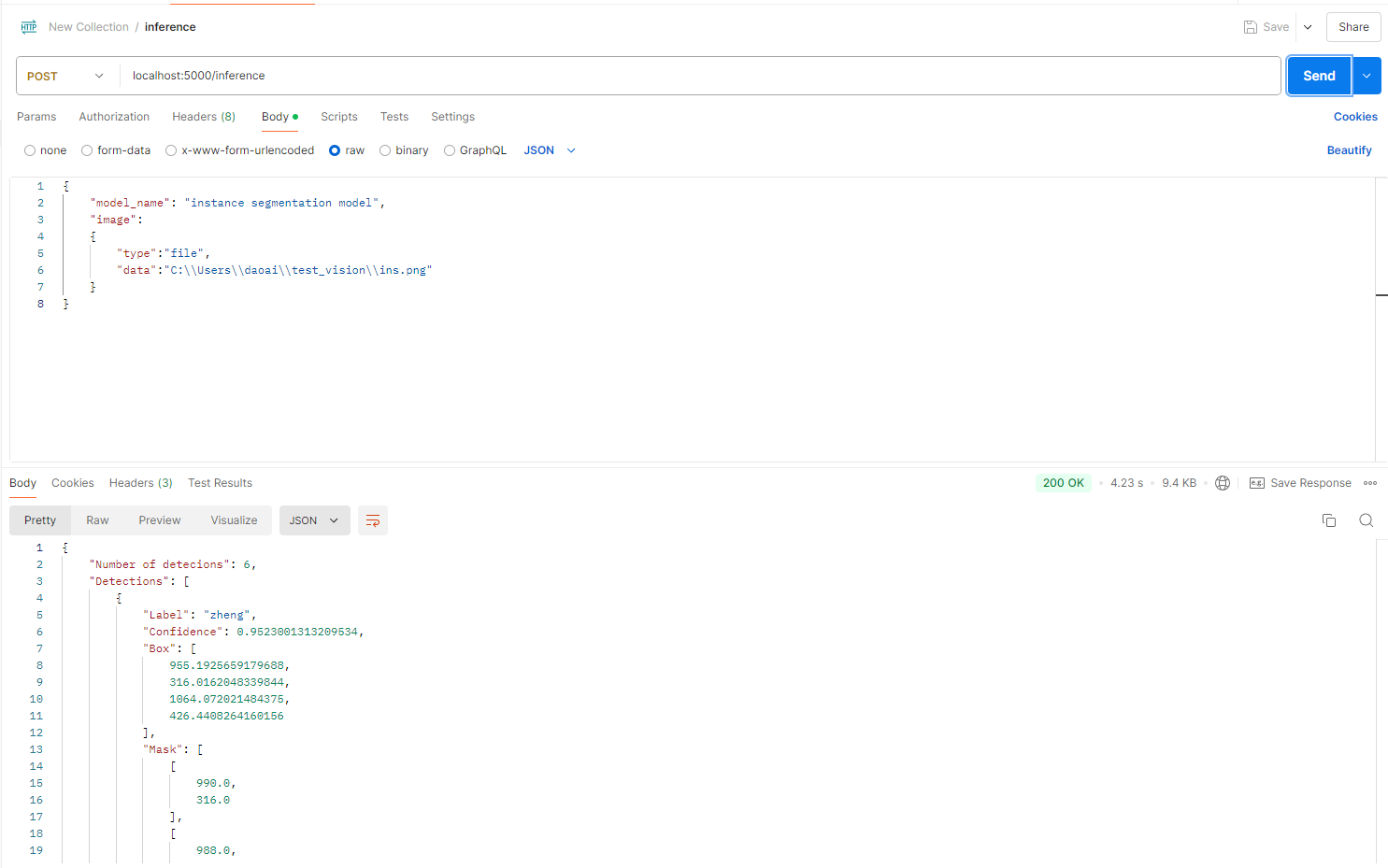Image resolution: width=1388 pixels, height=868 pixels.
Task: Click the Share button
Action: coord(1353,27)
